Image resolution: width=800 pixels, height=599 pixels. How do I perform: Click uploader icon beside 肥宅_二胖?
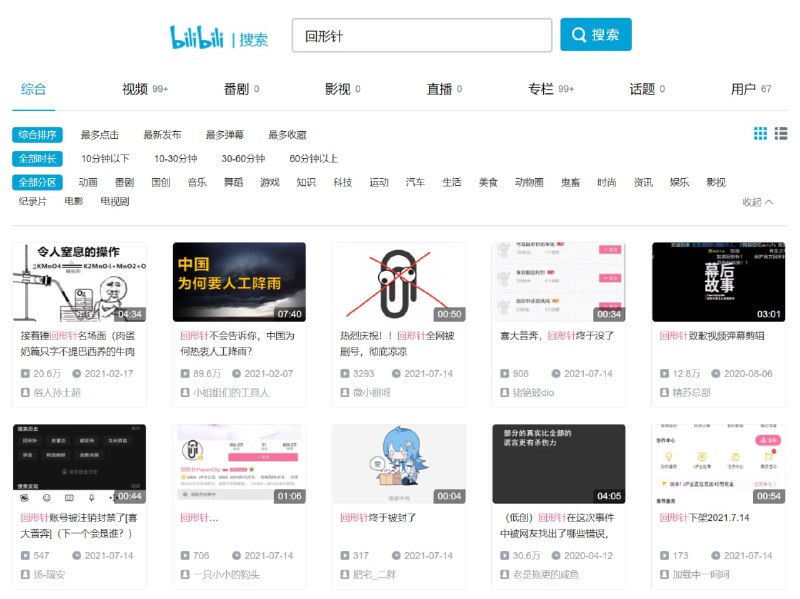point(345,575)
